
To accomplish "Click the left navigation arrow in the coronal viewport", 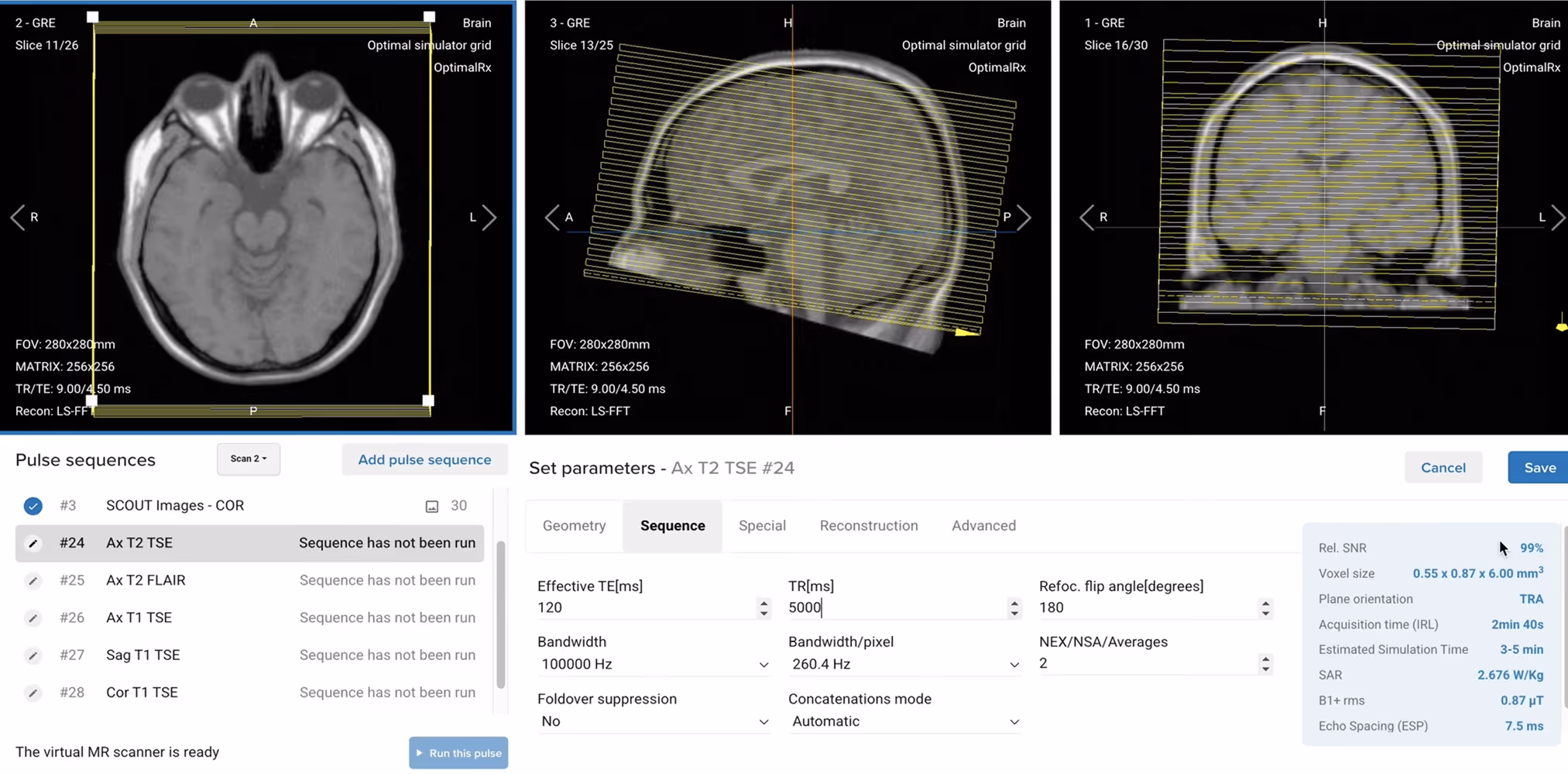I will point(1086,218).
